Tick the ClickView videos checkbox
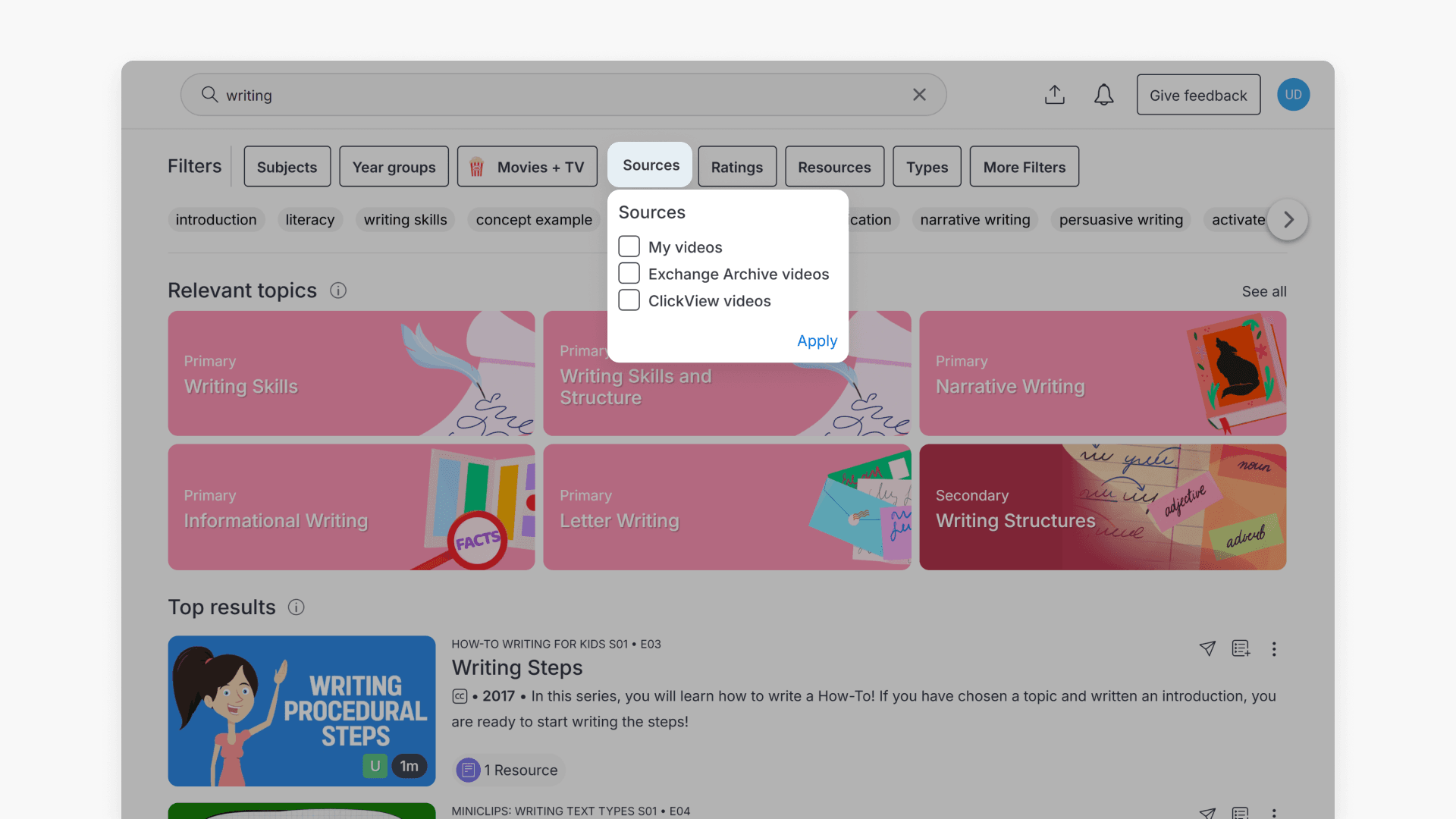This screenshot has height=819, width=1456. coord(629,300)
